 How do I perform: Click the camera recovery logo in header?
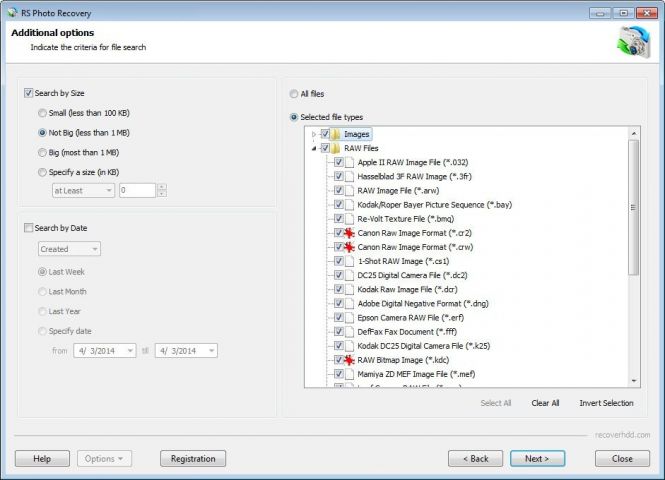click(x=634, y=42)
